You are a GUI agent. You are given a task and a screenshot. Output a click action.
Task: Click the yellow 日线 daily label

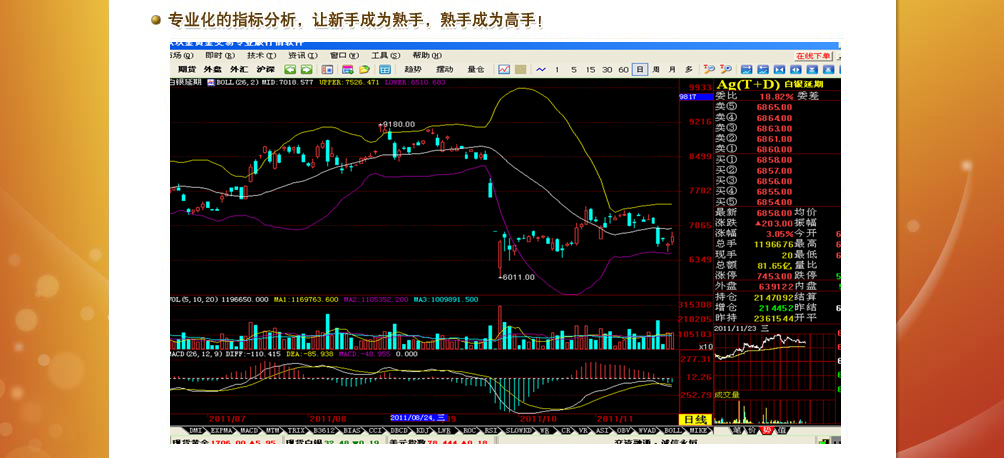694,420
